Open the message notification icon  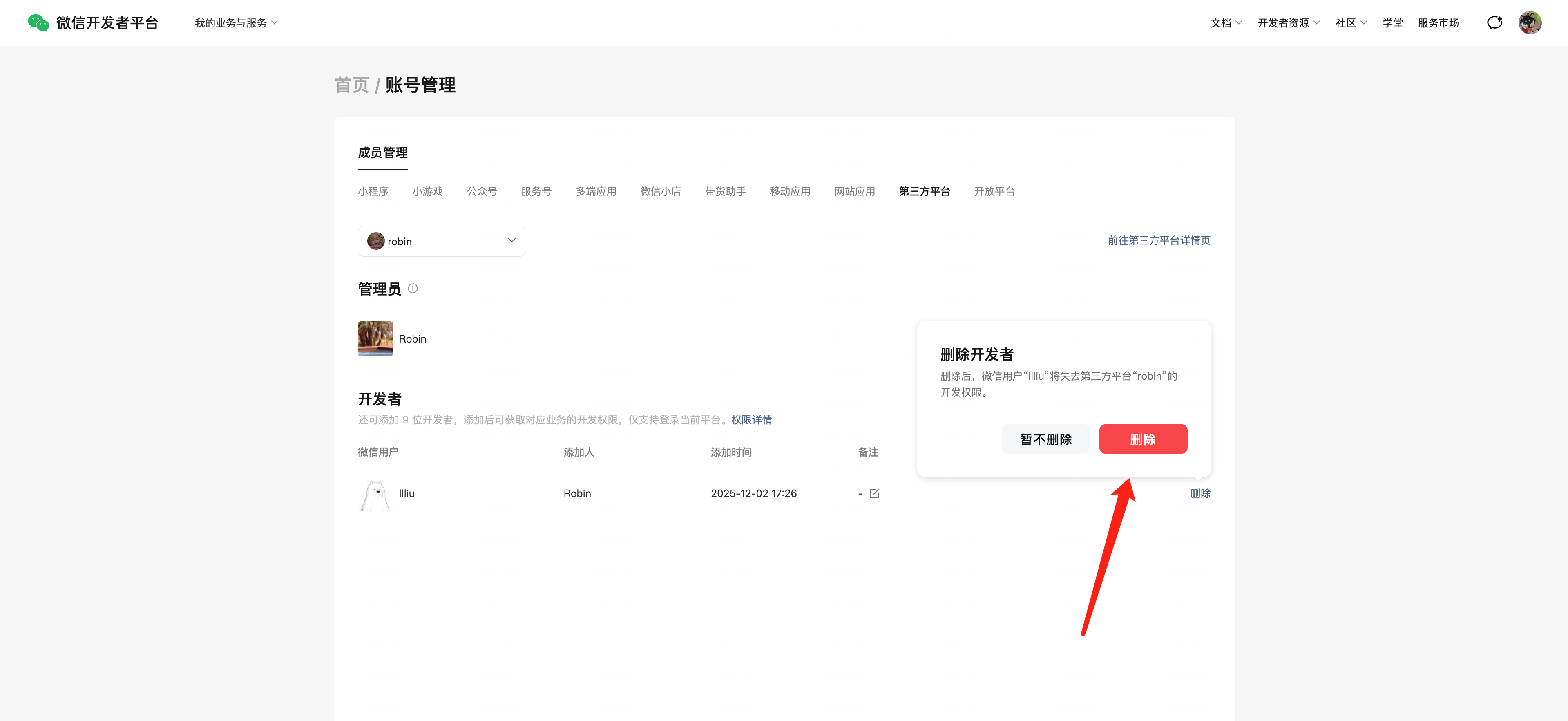(x=1494, y=22)
